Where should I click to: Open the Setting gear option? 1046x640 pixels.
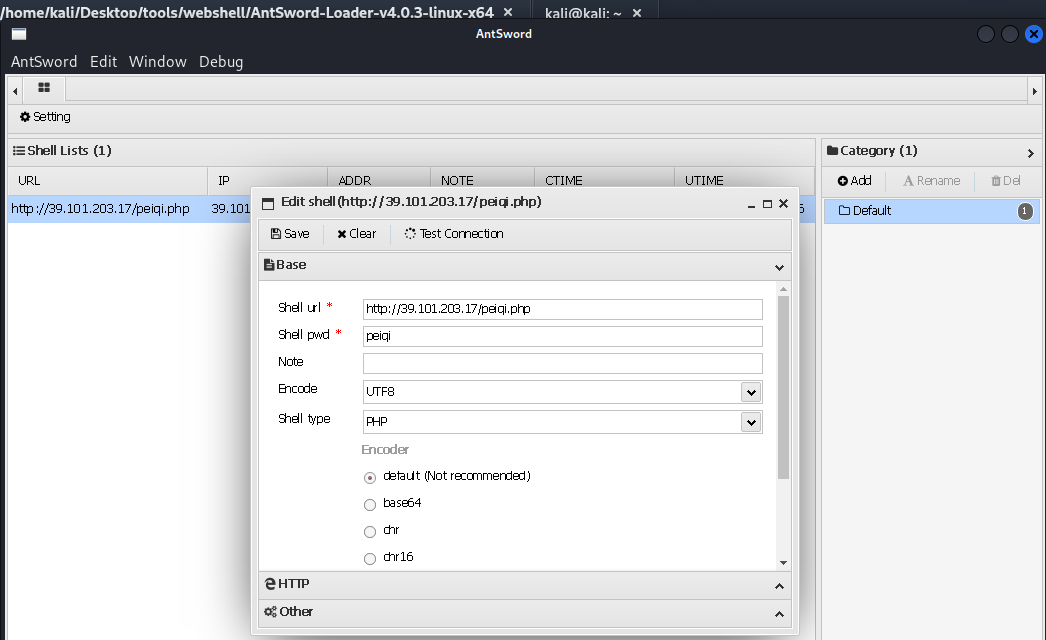[45, 117]
